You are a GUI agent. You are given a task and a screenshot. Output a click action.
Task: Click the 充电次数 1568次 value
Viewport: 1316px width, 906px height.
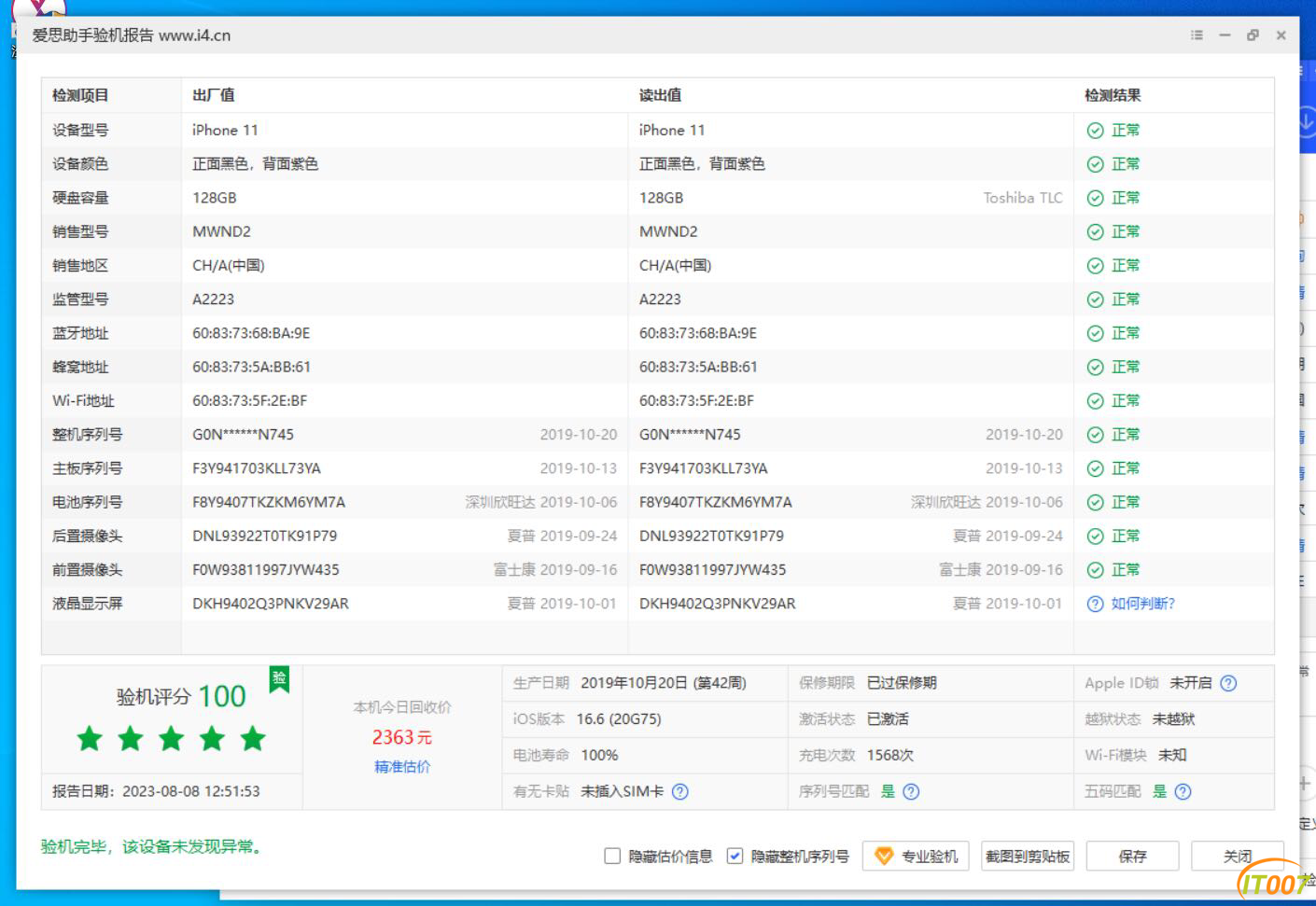click(890, 755)
